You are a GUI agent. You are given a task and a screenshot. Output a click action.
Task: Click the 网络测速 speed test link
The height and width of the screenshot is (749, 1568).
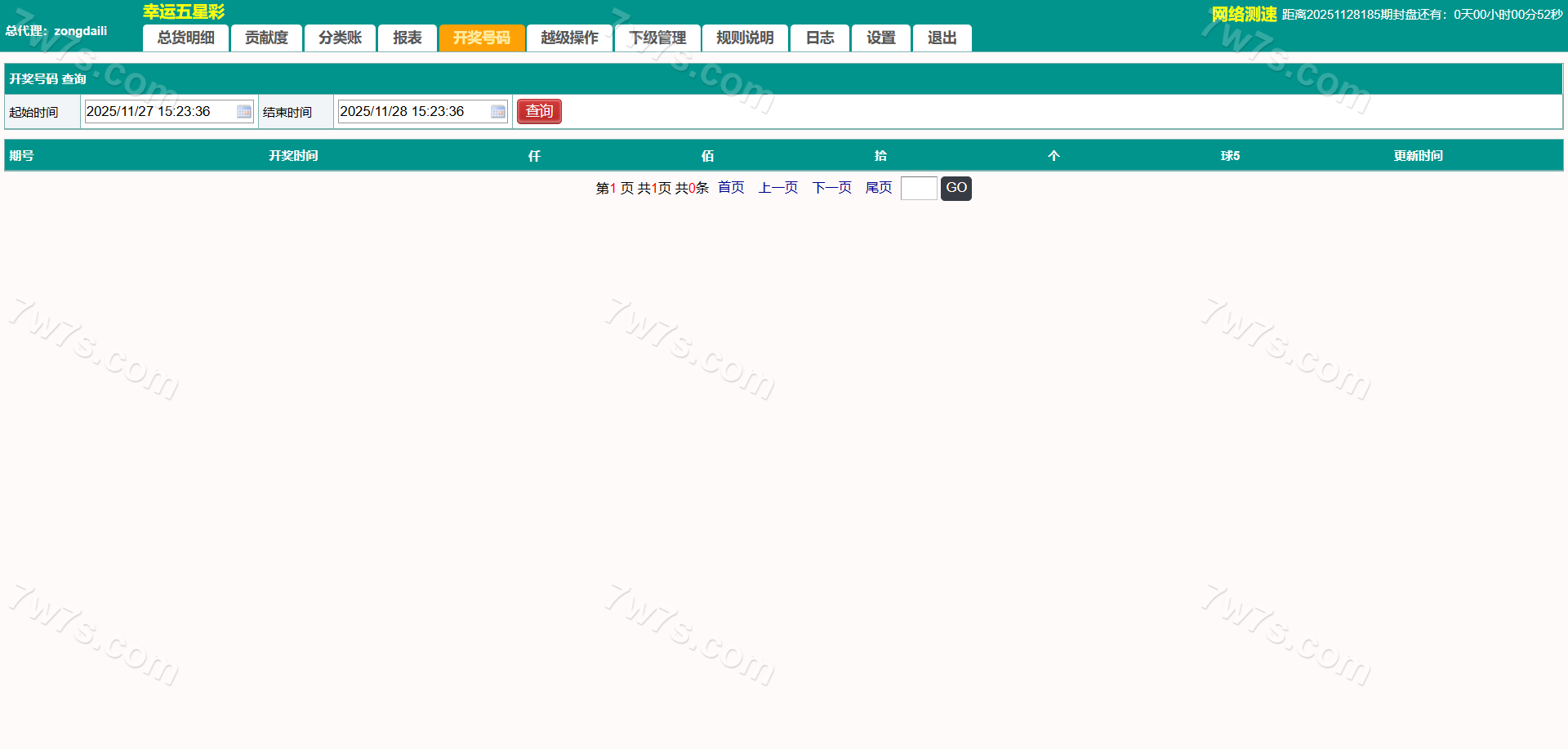(x=1243, y=15)
